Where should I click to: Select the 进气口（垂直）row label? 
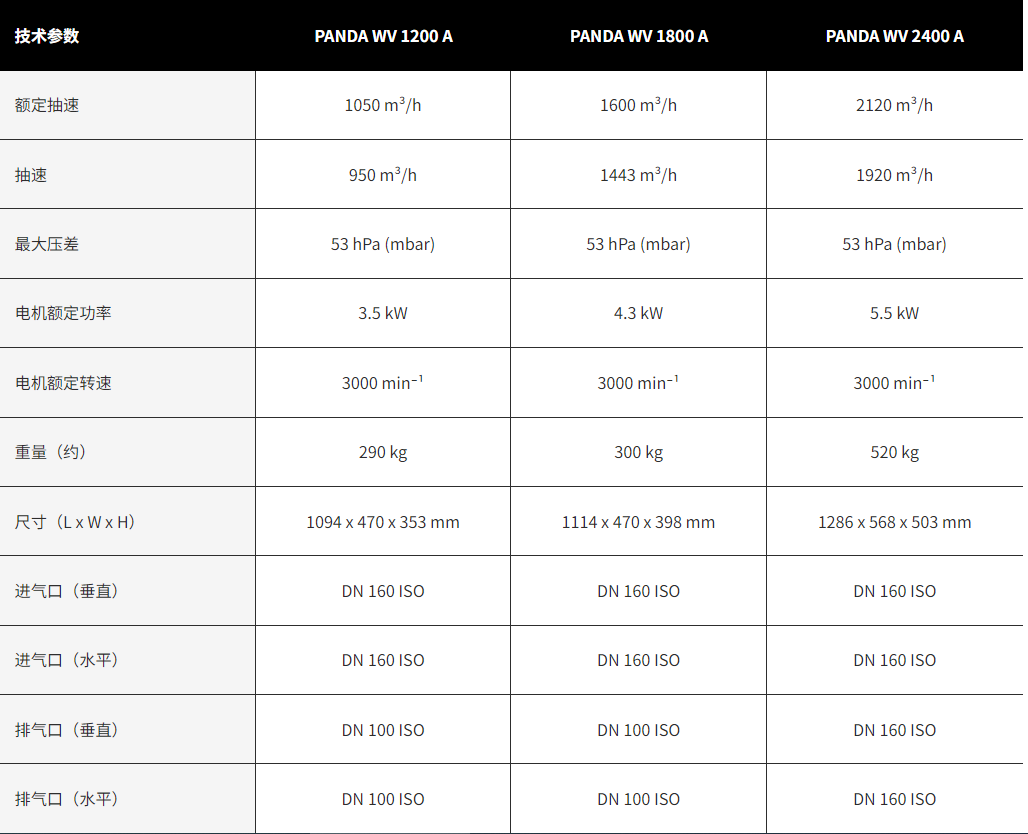tap(127, 591)
